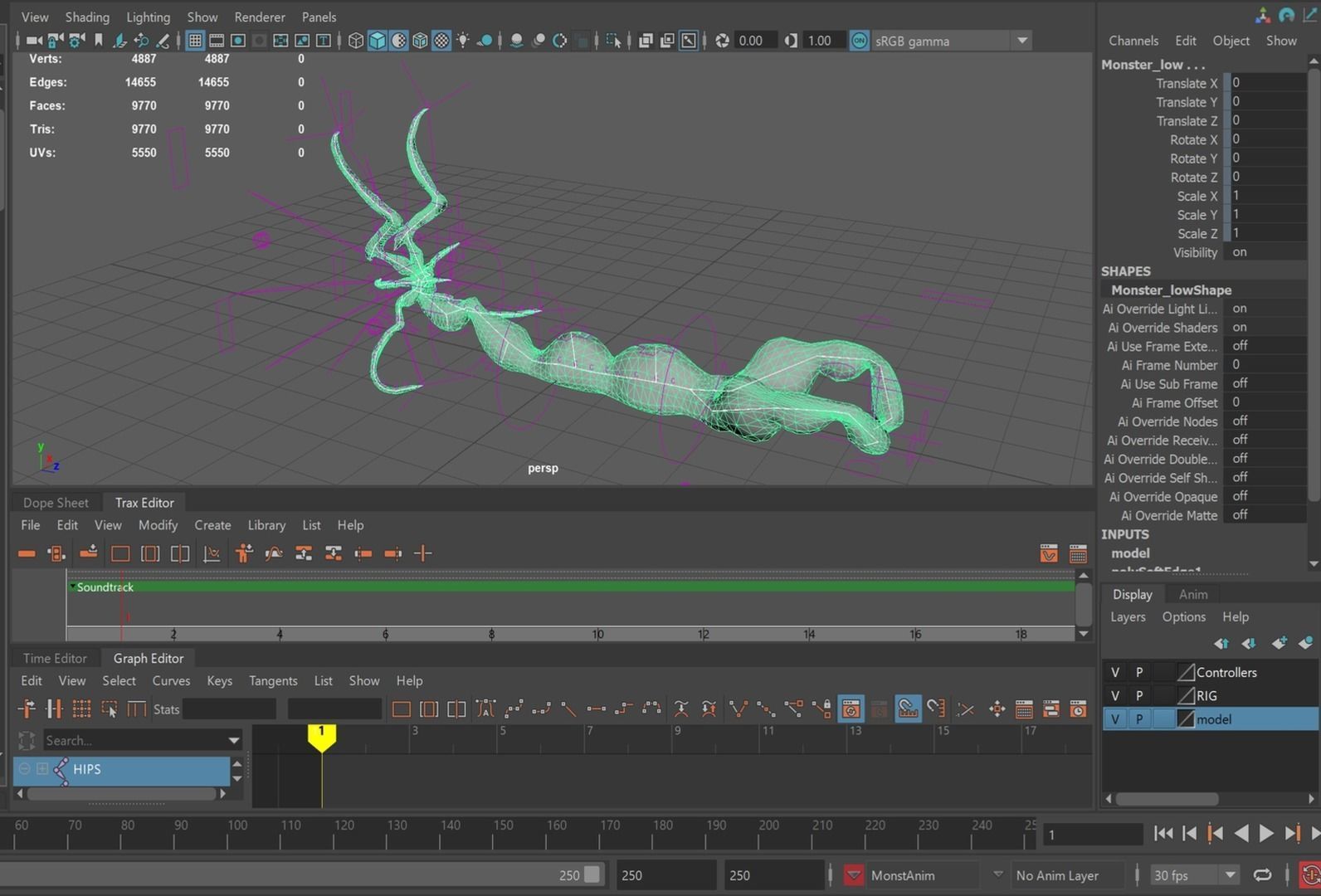Screen dimensions: 1321x896
Task: Toggle playback P of Controllers layer
Action: 1139,672
